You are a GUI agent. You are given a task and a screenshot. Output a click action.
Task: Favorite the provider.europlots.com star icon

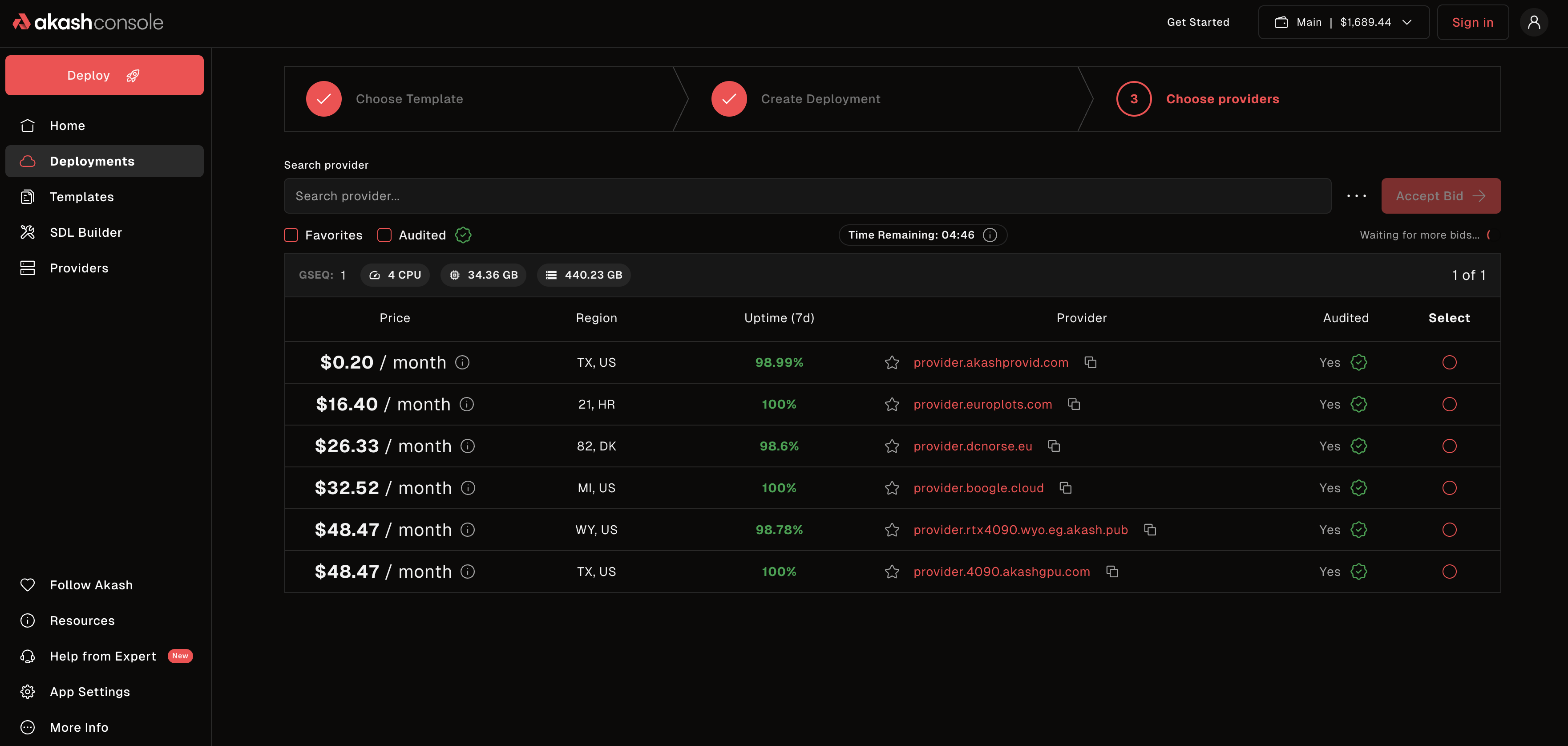pyautogui.click(x=892, y=404)
